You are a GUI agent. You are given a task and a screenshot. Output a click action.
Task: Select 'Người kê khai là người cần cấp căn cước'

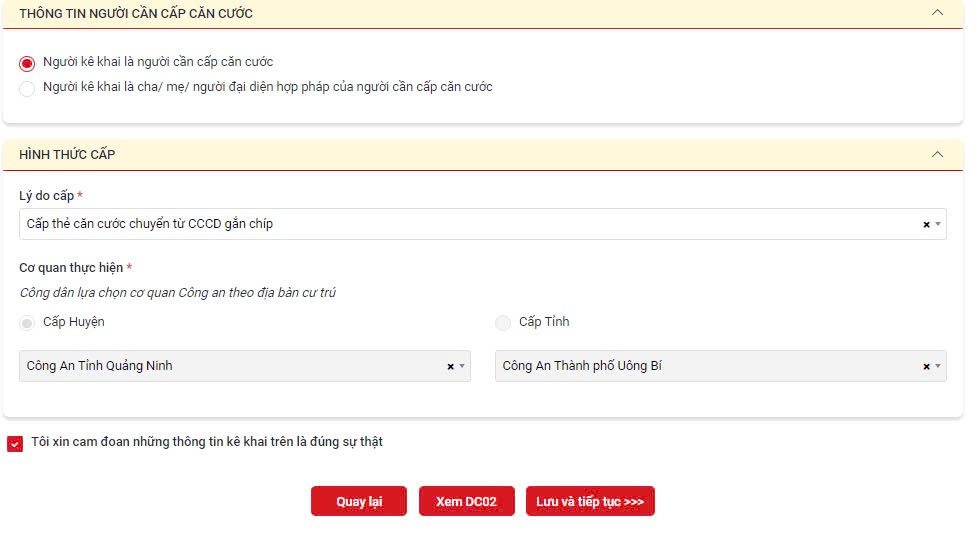[x=27, y=63]
